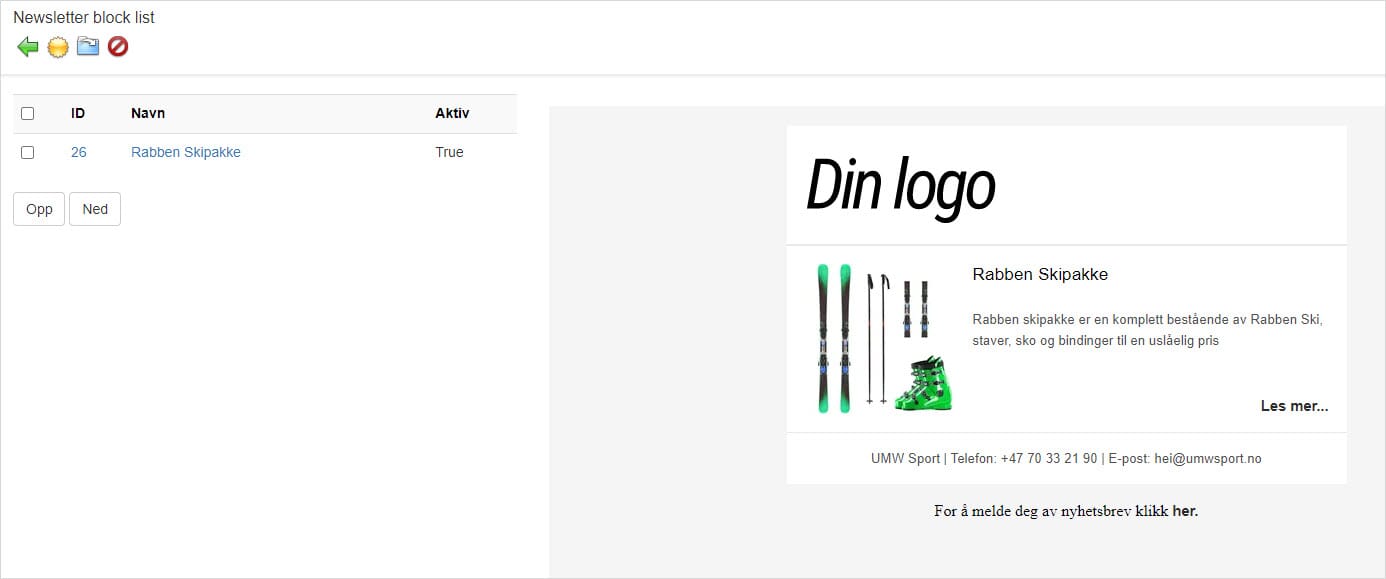The height and width of the screenshot is (579, 1386).
Task: Click the red prohibition delete icon
Action: pyautogui.click(x=118, y=47)
